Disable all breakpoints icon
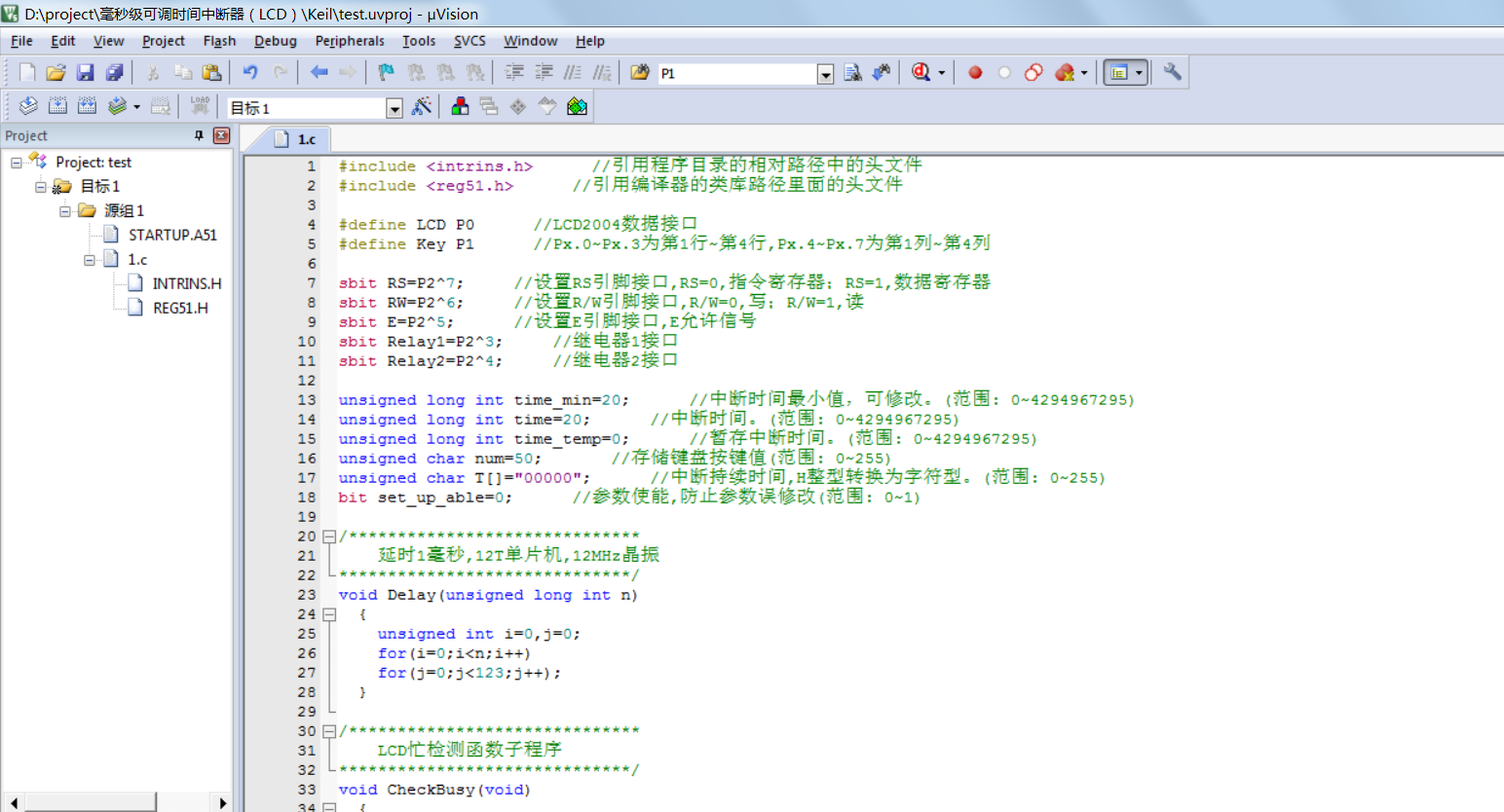 coord(1034,72)
